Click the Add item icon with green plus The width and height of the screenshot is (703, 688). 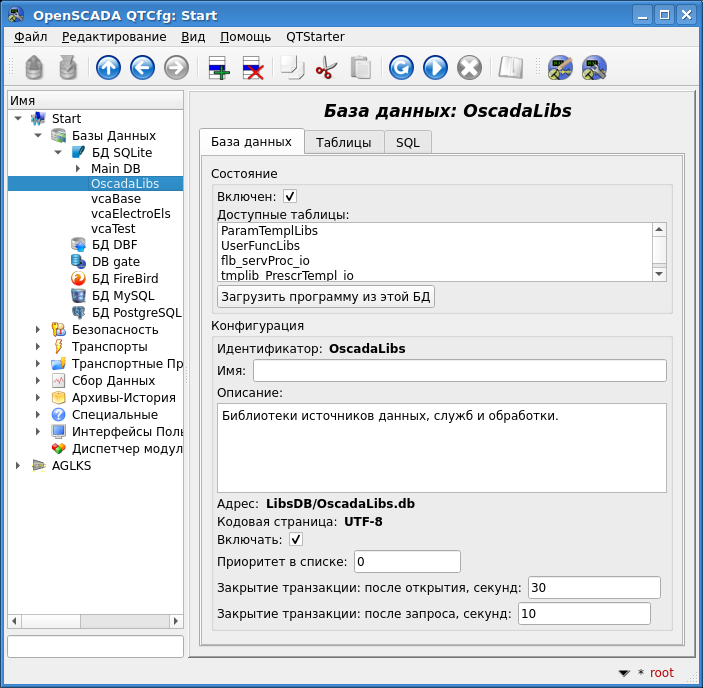click(x=218, y=67)
